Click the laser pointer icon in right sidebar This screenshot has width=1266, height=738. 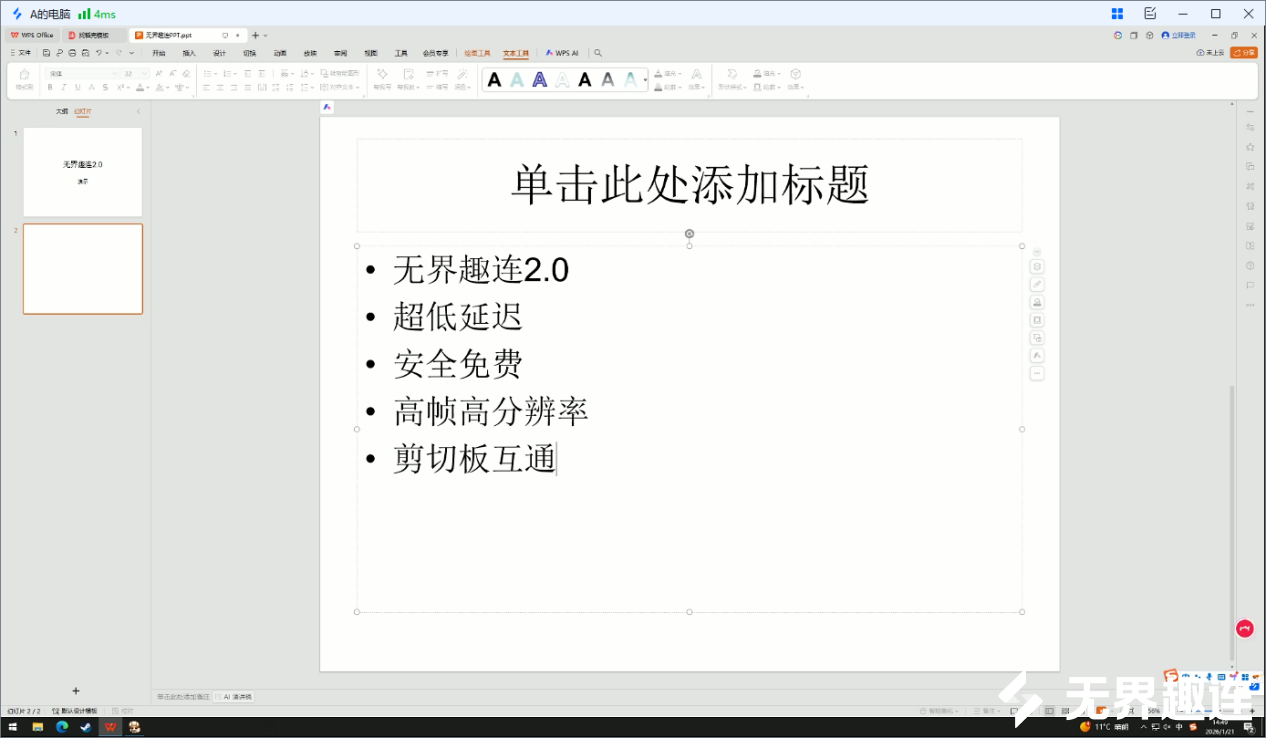[1037, 283]
